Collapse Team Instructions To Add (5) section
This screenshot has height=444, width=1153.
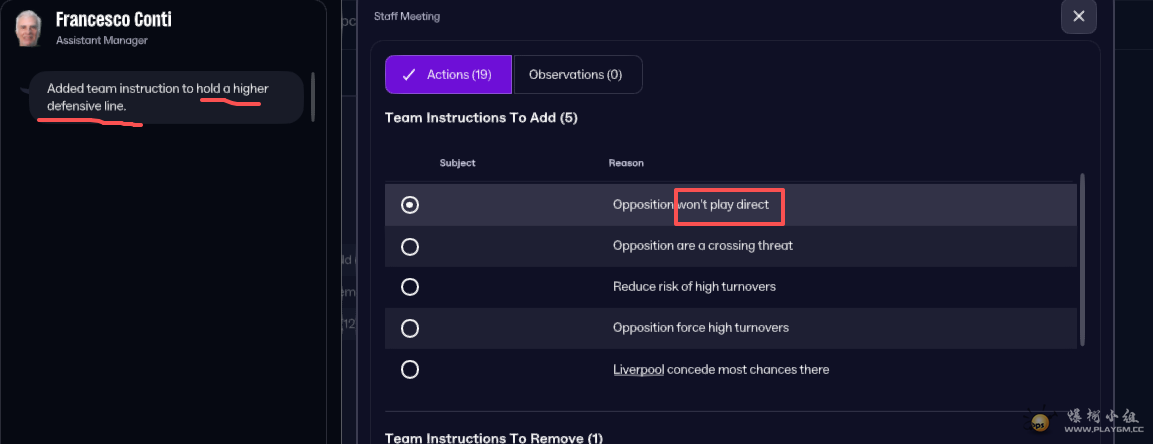(481, 118)
